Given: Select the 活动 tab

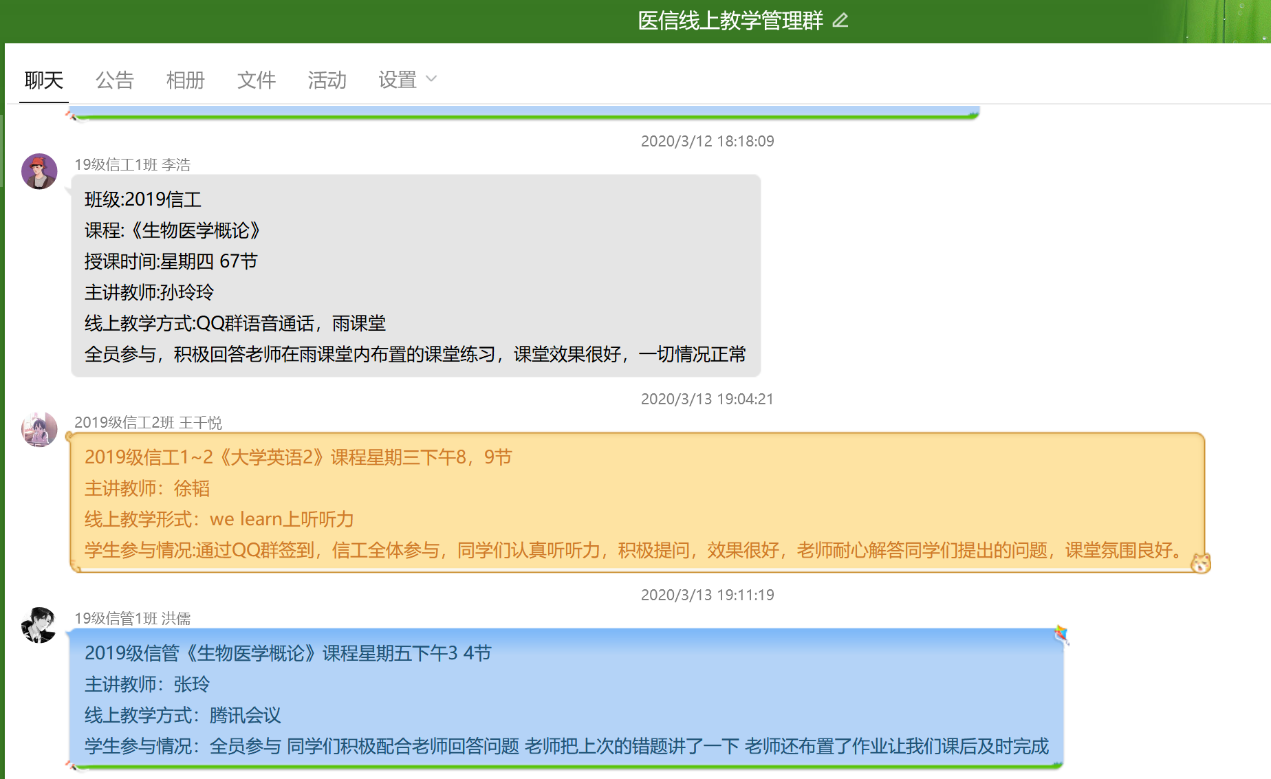Looking at the screenshot, I should (x=327, y=80).
